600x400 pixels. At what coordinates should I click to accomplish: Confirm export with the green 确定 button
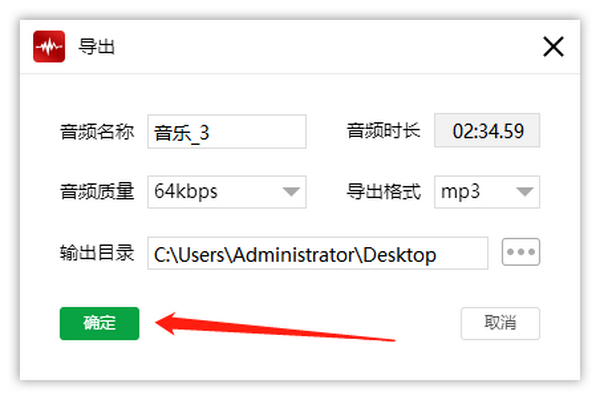point(99,323)
